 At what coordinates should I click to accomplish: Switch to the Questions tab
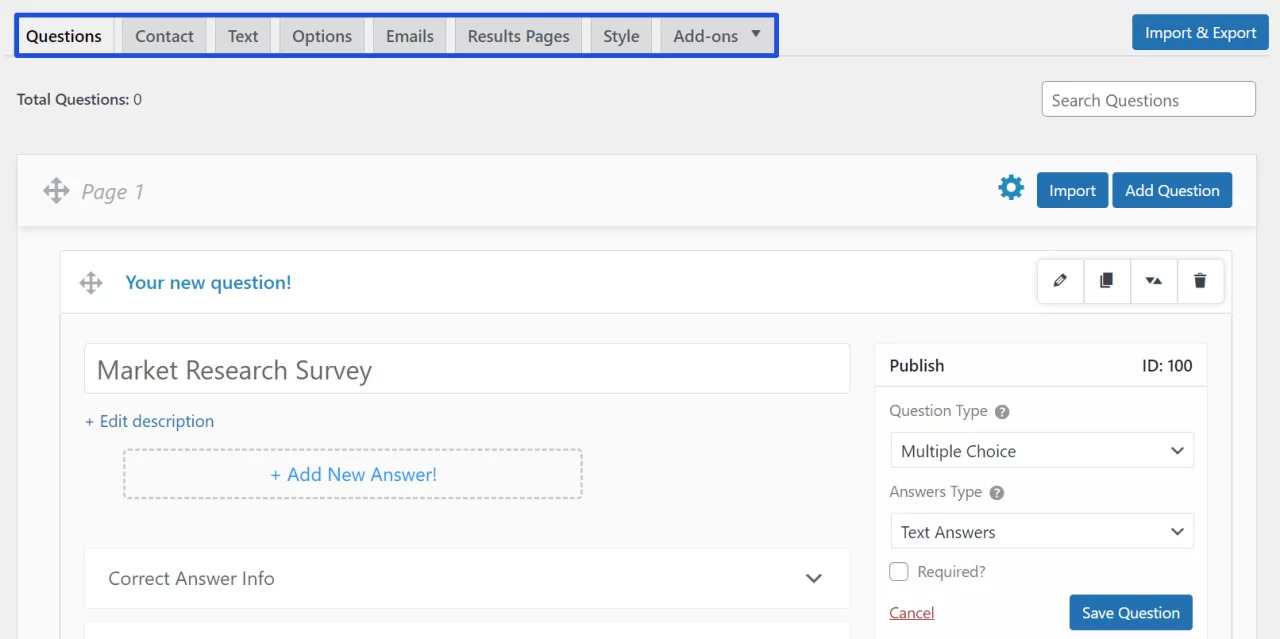coord(64,36)
